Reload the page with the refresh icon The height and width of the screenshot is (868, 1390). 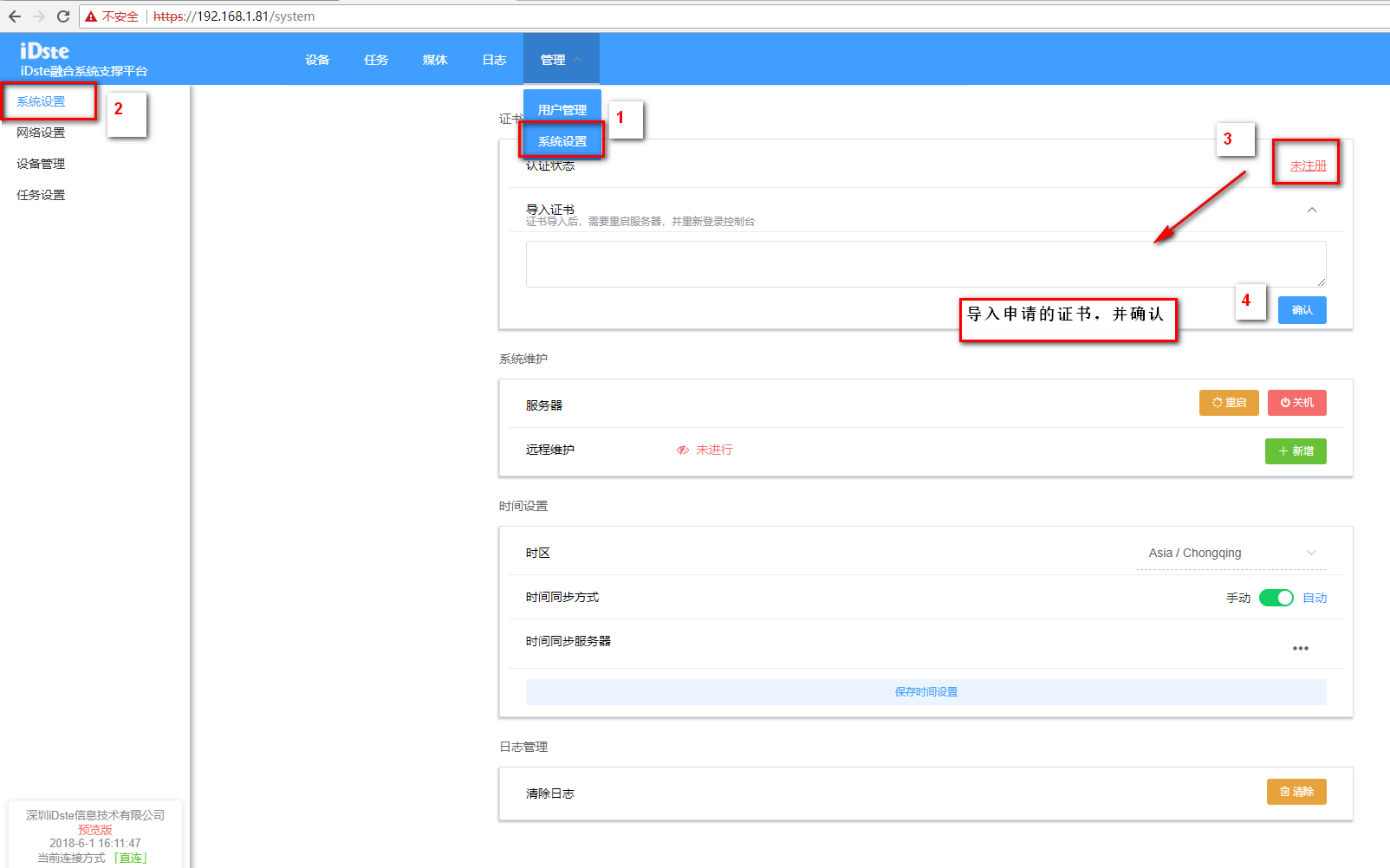[x=63, y=16]
